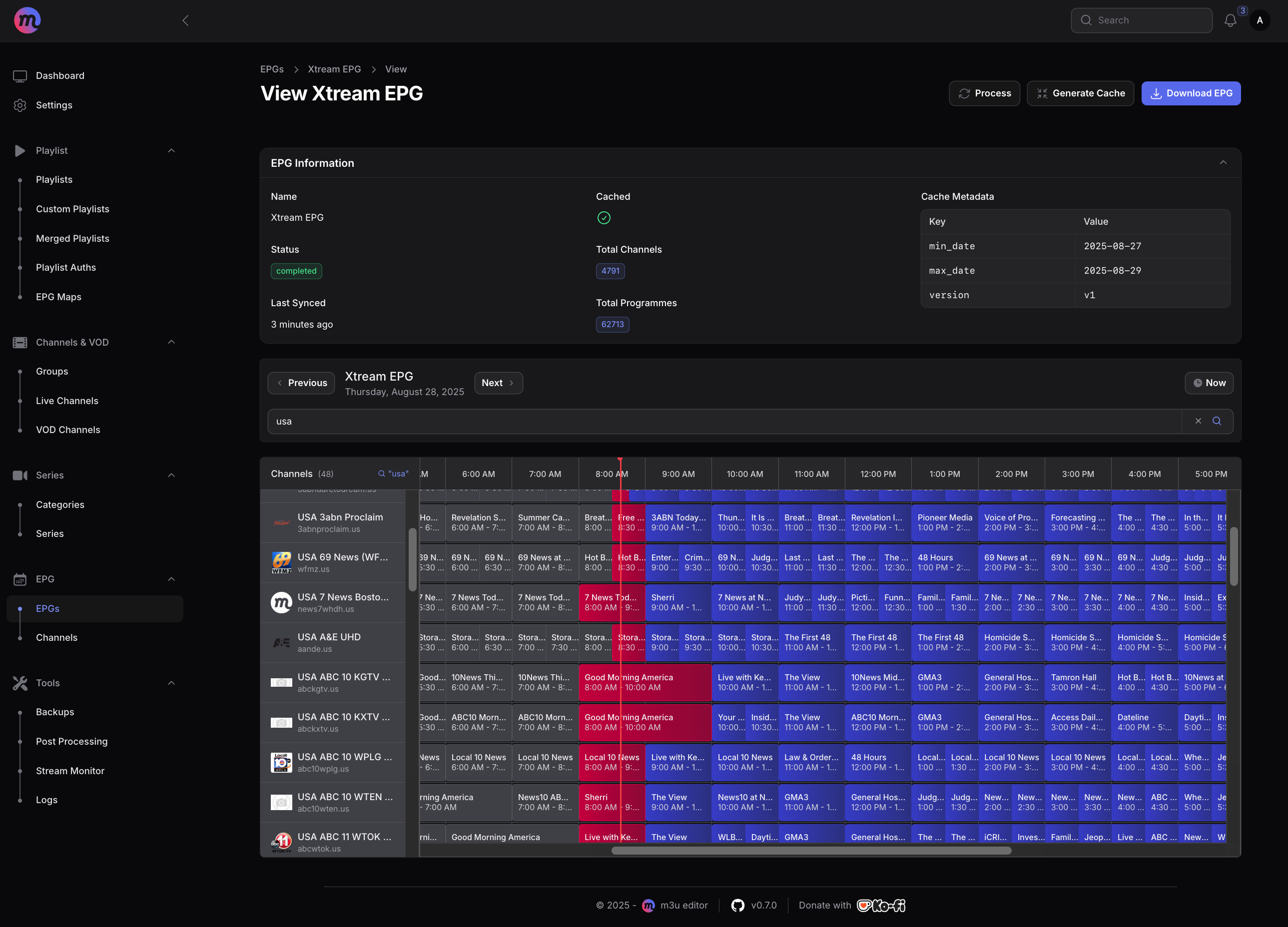Click the Ko-fi donate logo
This screenshot has width=1288, height=927.
[x=880, y=905]
